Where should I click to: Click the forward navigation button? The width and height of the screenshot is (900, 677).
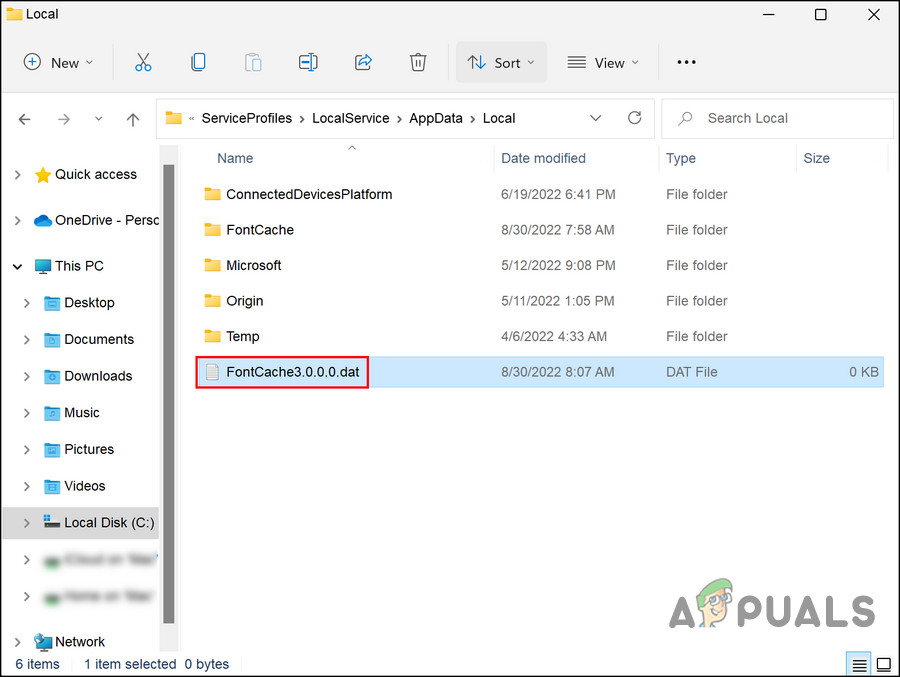point(64,118)
